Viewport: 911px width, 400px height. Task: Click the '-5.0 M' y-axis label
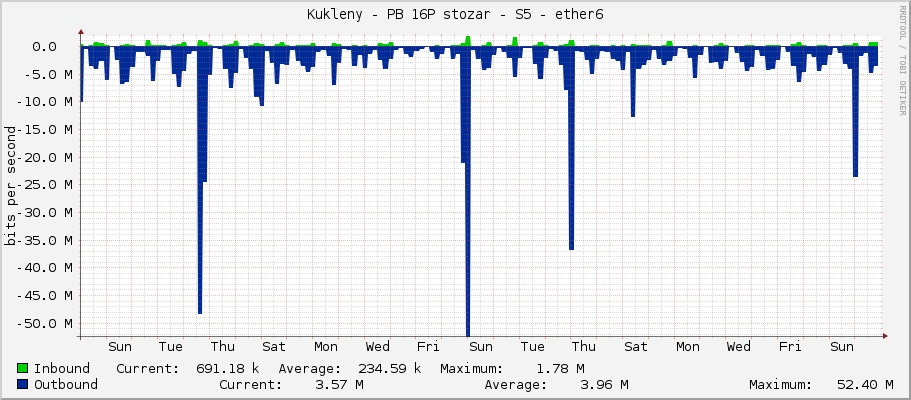click(48, 74)
